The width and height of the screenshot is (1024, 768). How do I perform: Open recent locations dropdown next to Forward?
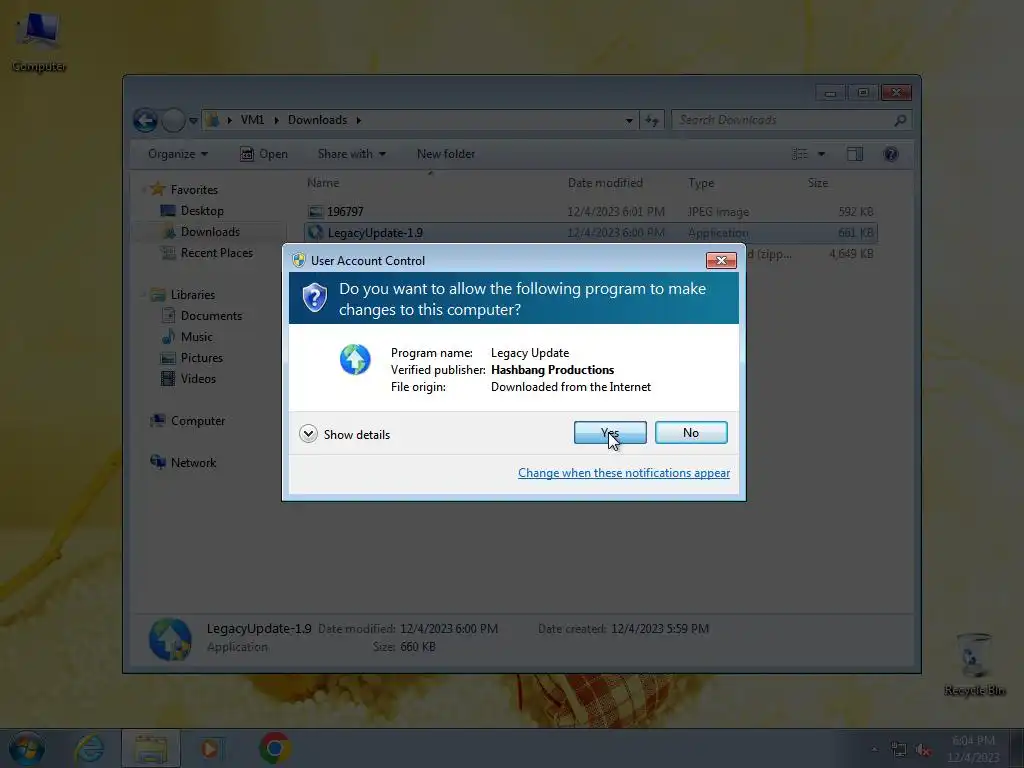click(x=193, y=121)
